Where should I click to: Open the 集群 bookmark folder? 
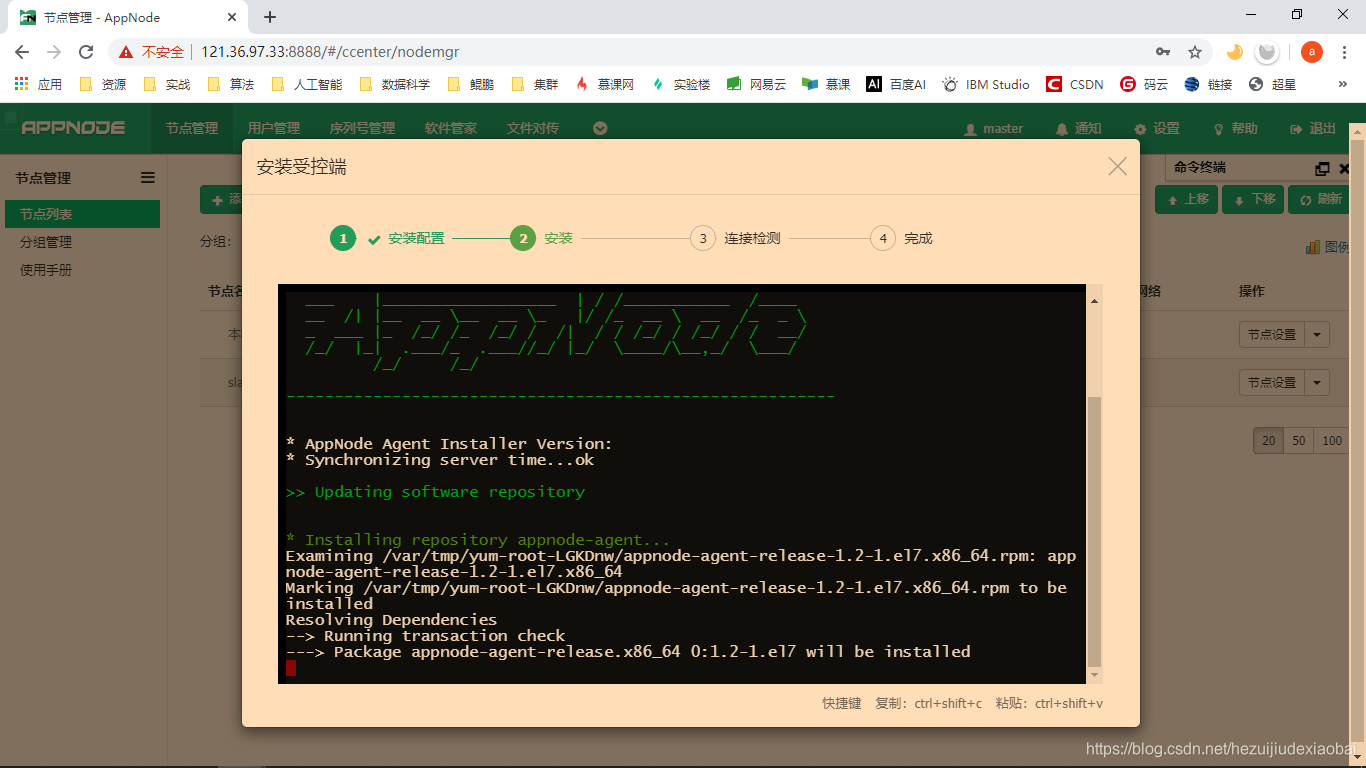click(x=534, y=84)
